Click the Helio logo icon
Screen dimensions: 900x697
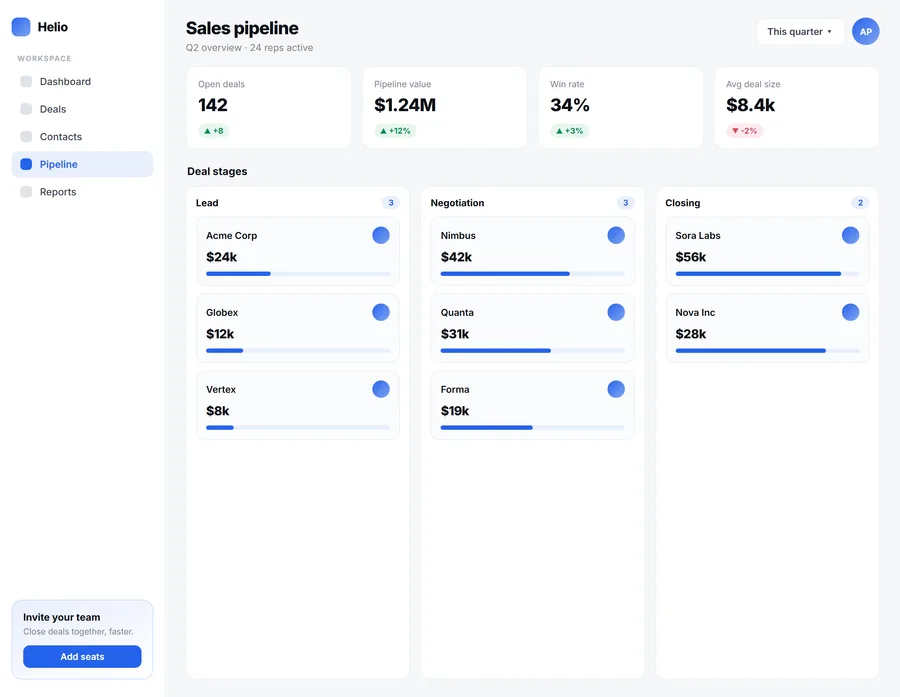[21, 27]
